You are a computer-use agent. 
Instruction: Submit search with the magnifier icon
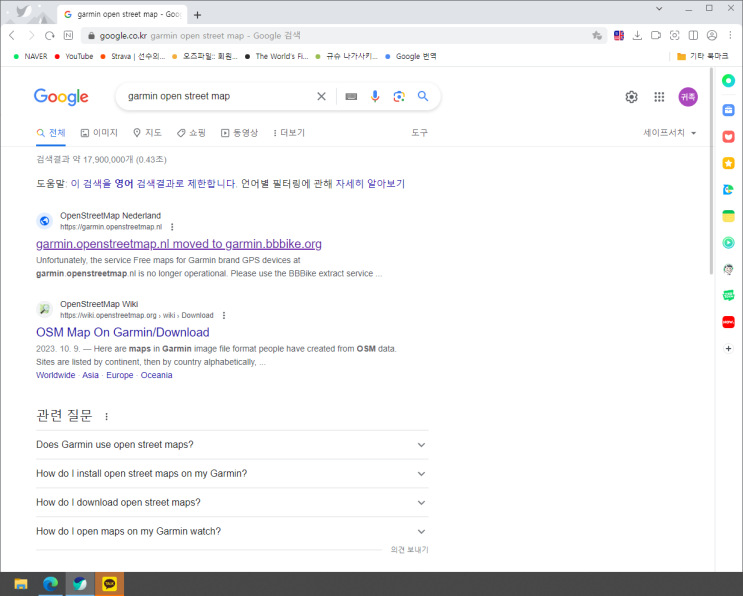click(x=423, y=97)
